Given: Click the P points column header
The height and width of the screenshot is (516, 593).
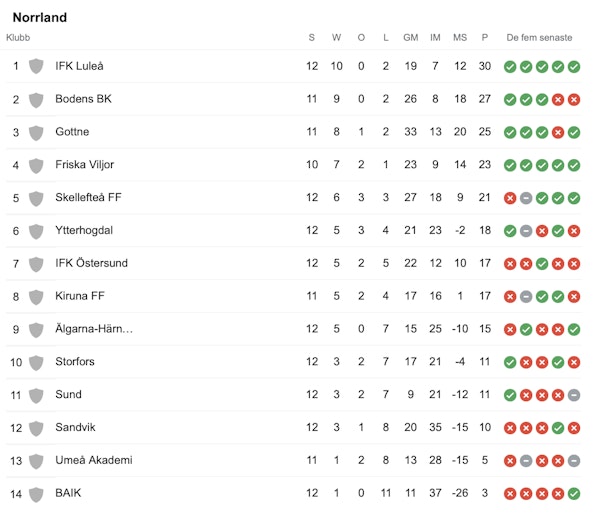Looking at the screenshot, I should coord(484,37).
